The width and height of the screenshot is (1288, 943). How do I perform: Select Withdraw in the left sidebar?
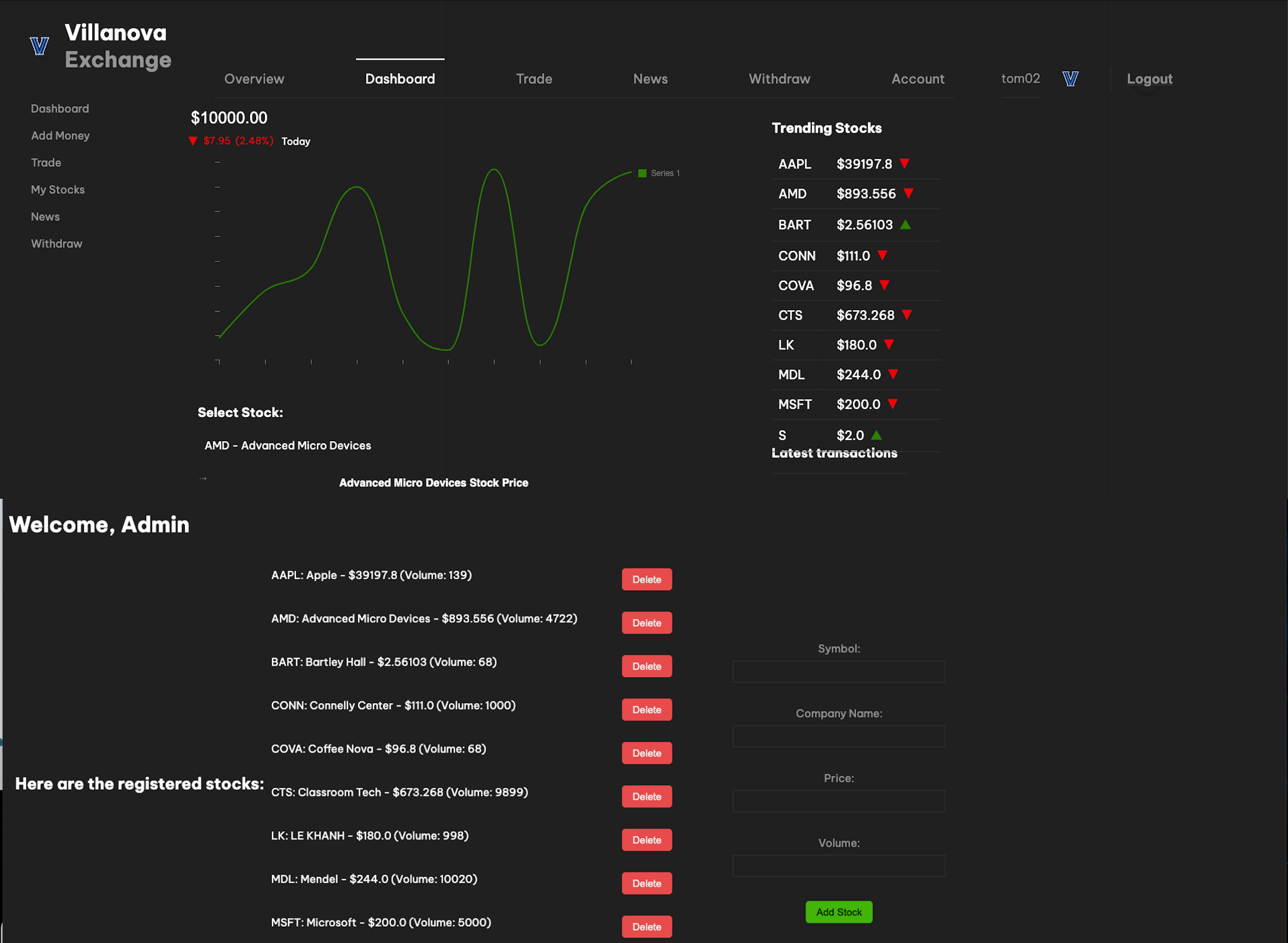[56, 244]
